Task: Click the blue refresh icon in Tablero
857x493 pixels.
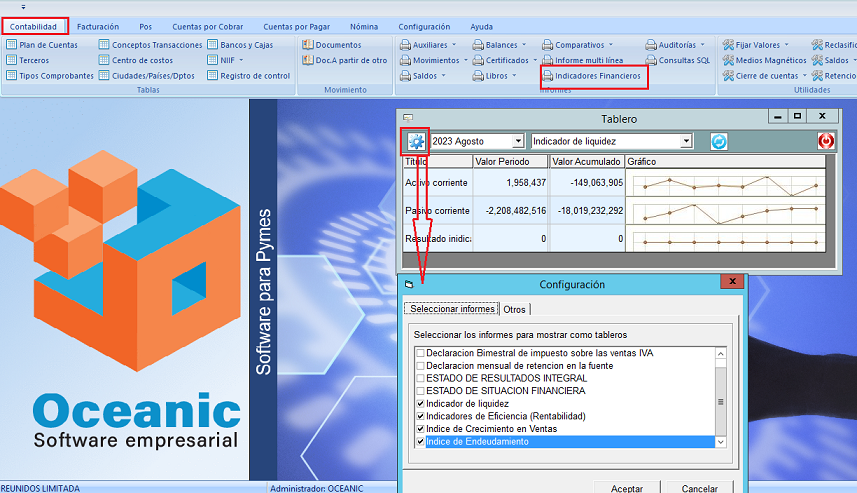Action: [x=718, y=141]
